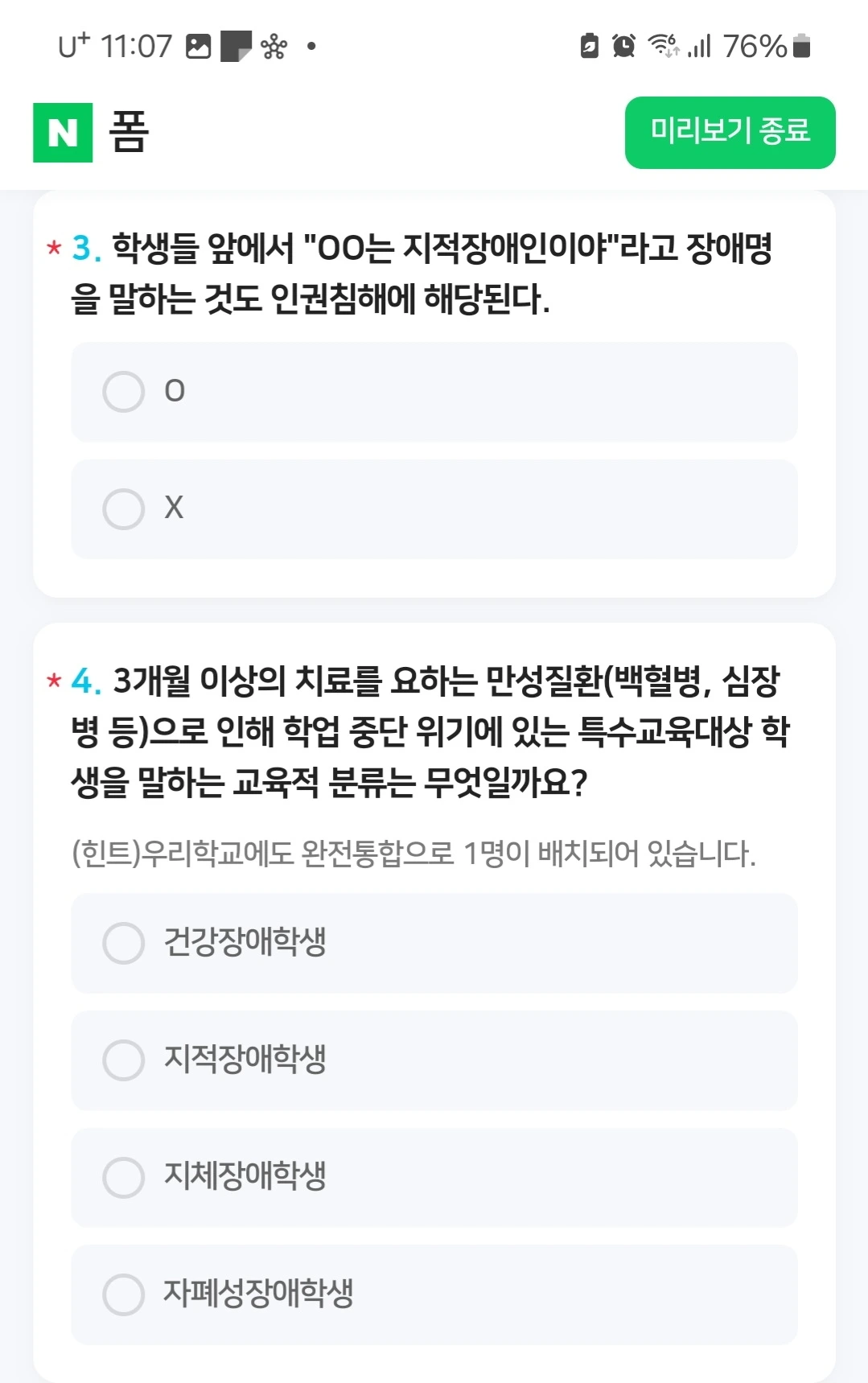Tap the 11:07 clock in status bar
Screen dimensions: 868x1383
(136, 47)
